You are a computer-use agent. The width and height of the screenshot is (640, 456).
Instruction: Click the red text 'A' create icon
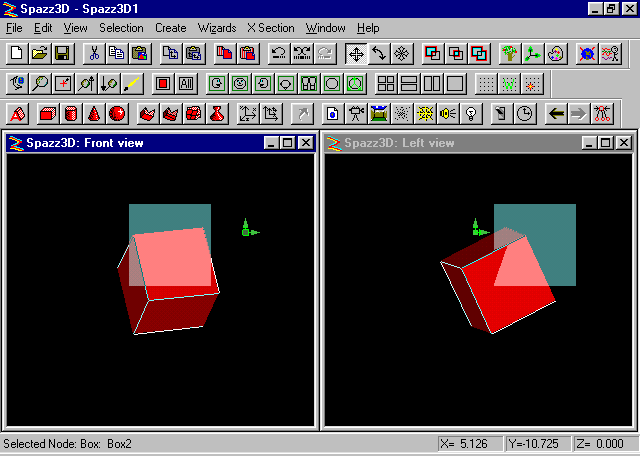tap(17, 114)
